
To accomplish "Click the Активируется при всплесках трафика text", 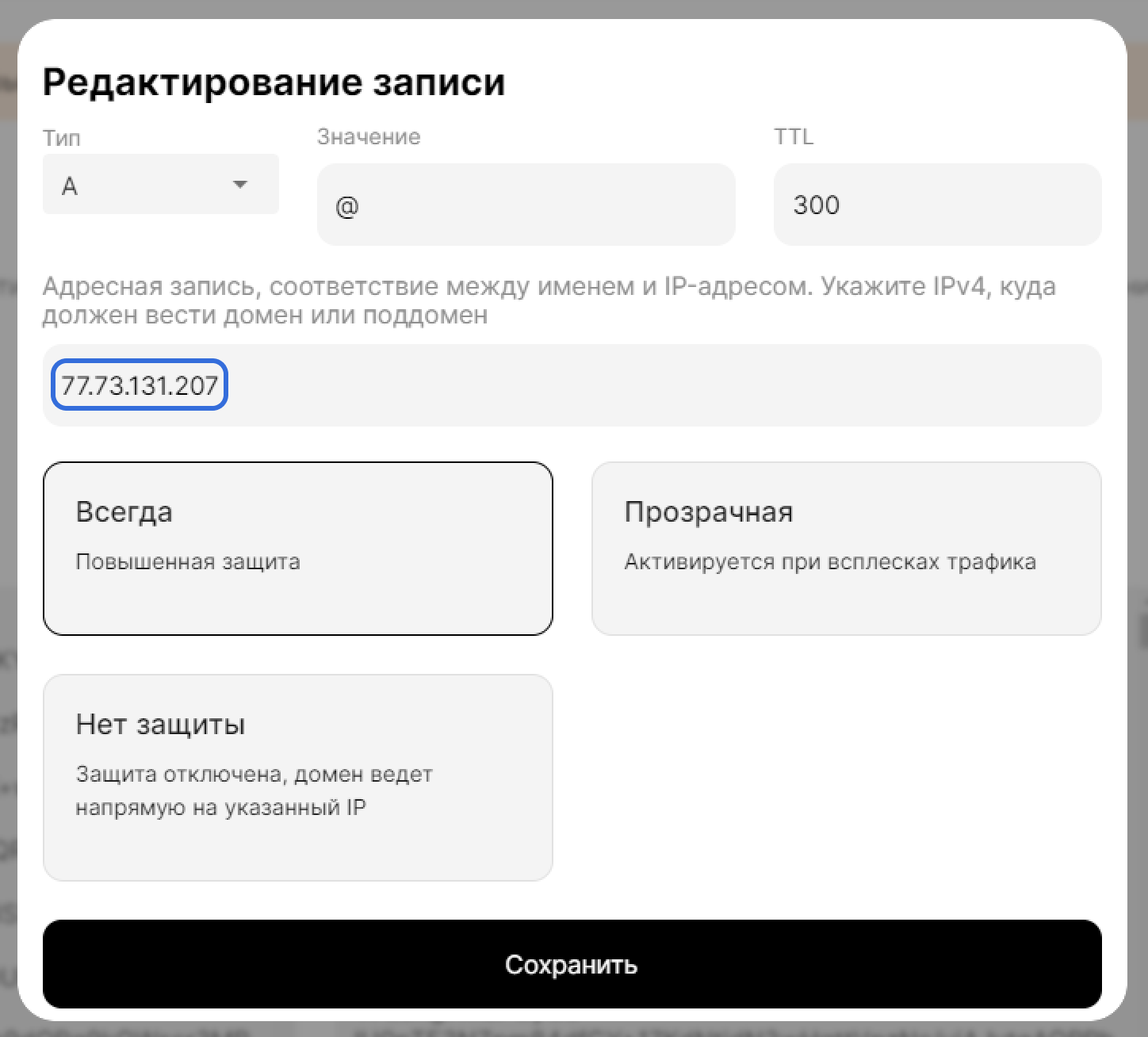I will point(829,562).
